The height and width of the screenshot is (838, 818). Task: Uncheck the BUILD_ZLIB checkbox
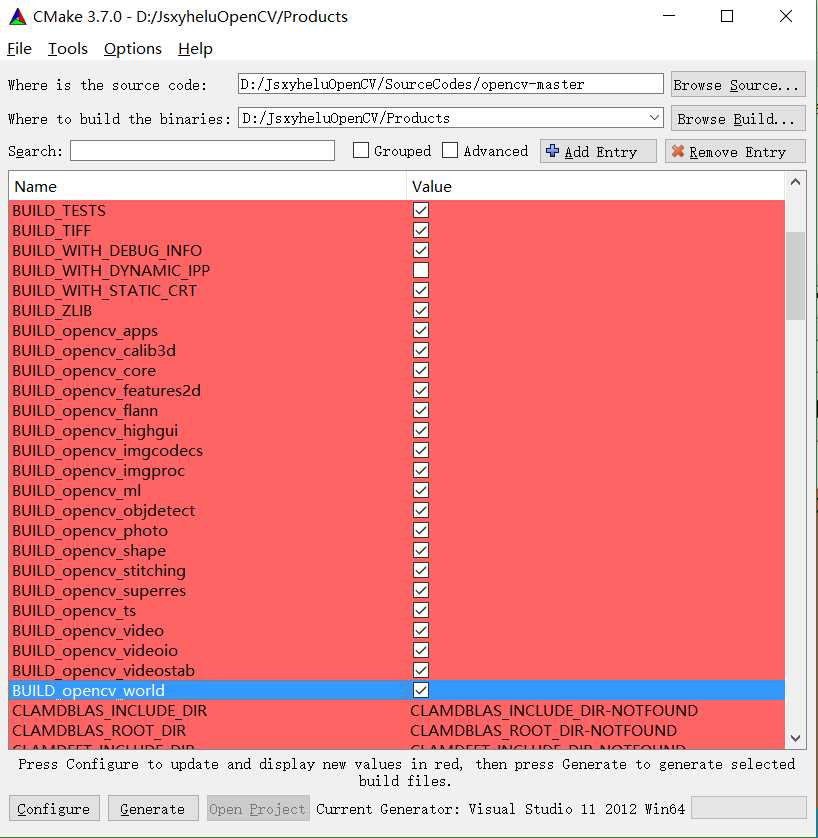pyautogui.click(x=421, y=310)
